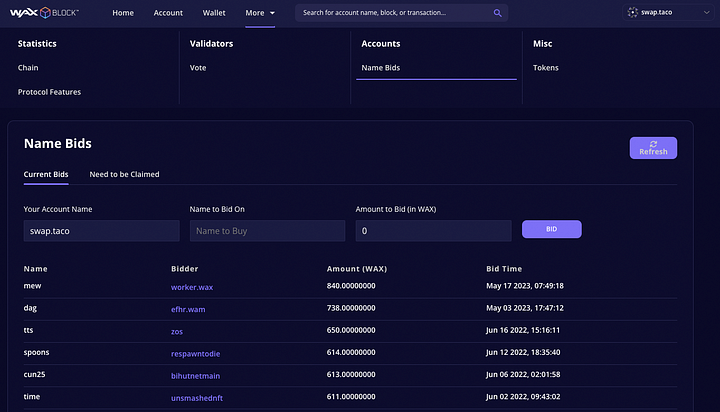Click the name 'time' in the bids table
Screen dimensions: 720x412
(x=32, y=396)
